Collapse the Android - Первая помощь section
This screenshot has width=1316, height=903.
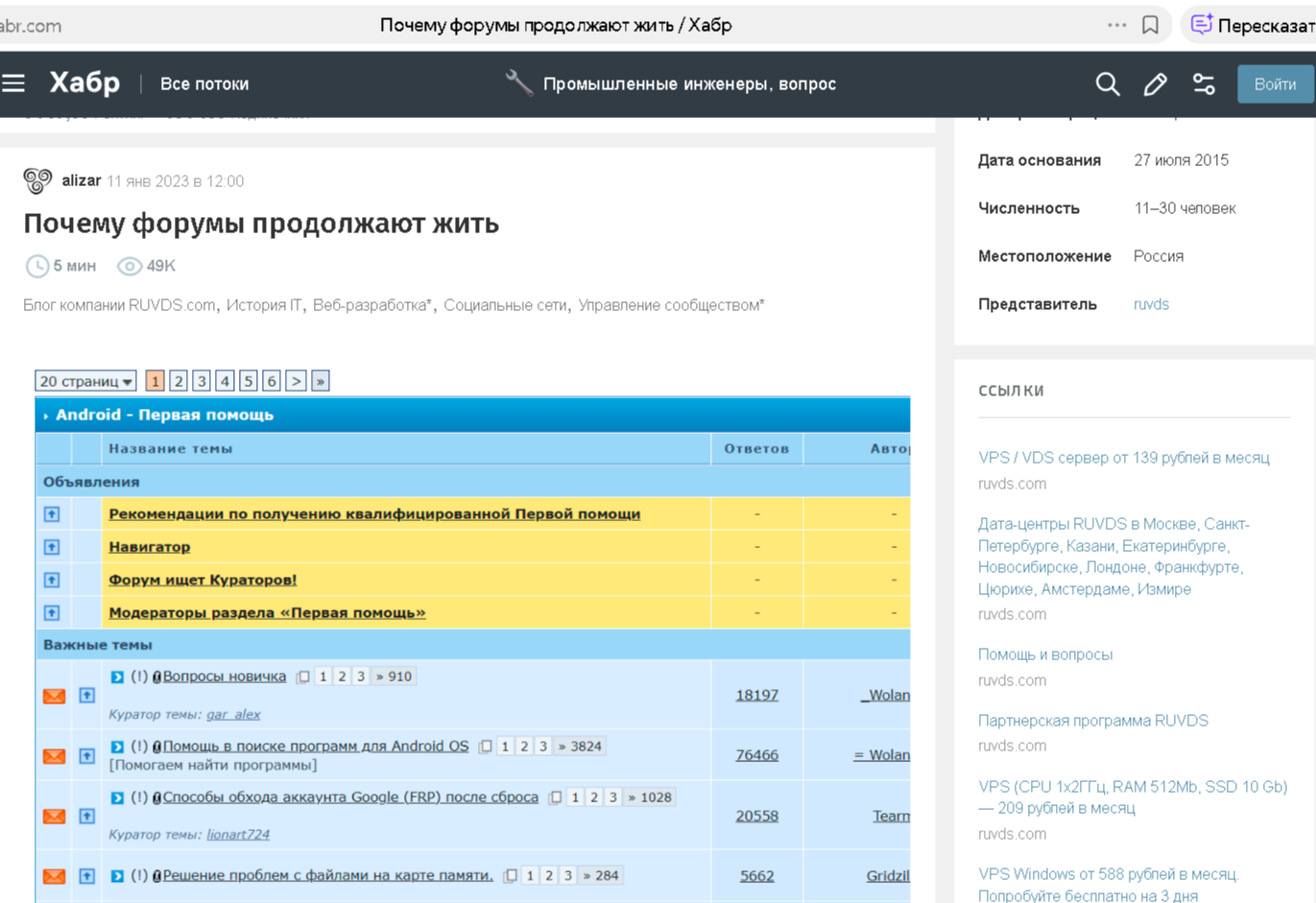[x=46, y=416]
